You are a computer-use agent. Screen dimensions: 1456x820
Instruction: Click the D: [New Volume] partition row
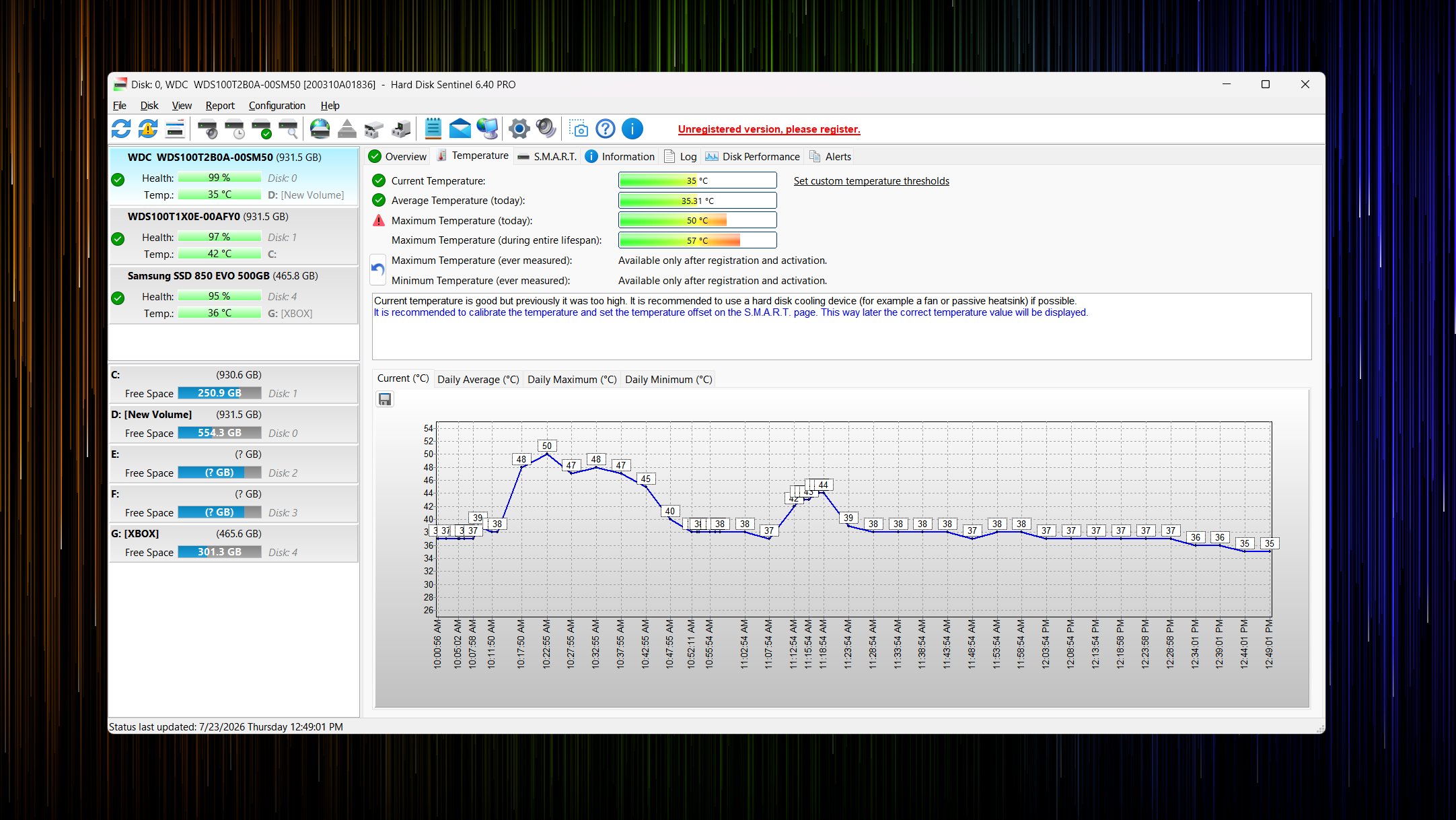233,424
